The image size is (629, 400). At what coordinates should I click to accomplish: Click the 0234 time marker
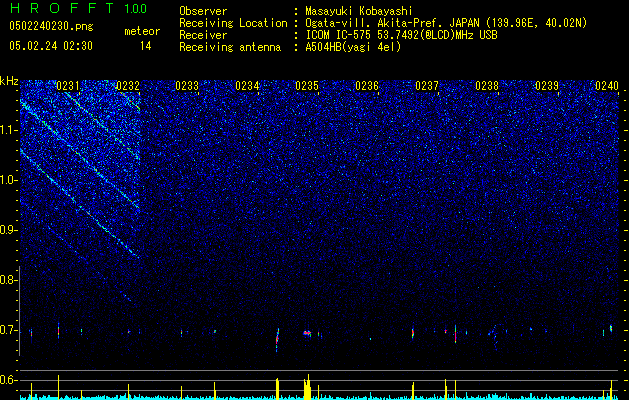[x=247, y=86]
